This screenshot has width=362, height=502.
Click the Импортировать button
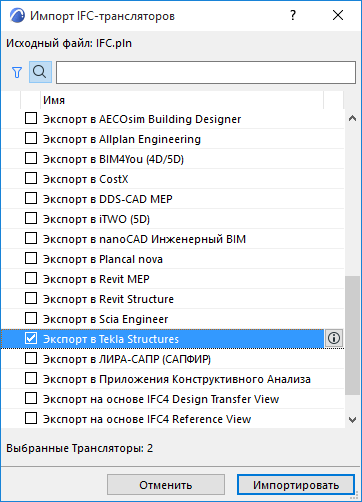(x=296, y=485)
